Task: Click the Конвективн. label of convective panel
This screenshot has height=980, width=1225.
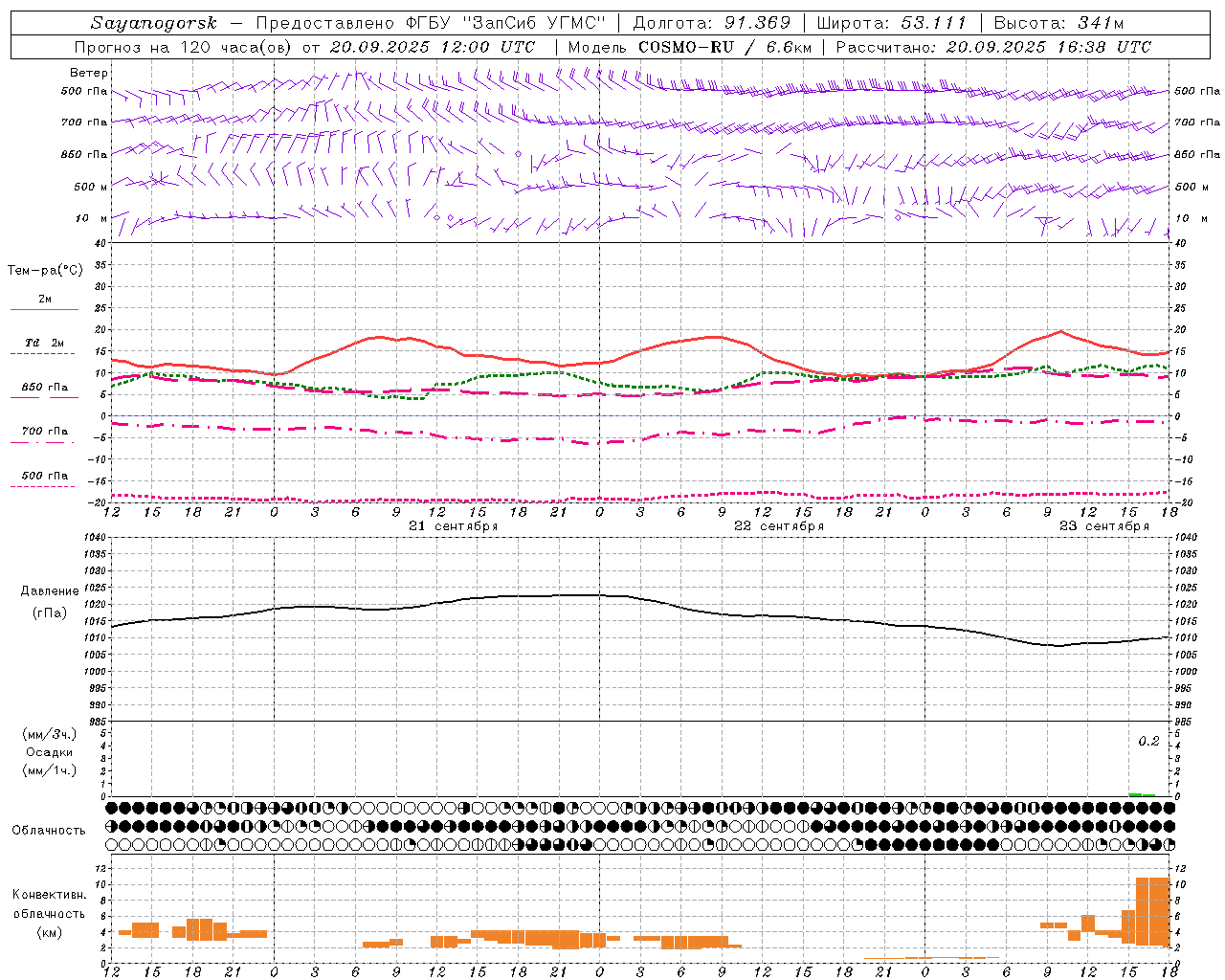Action: (50, 895)
